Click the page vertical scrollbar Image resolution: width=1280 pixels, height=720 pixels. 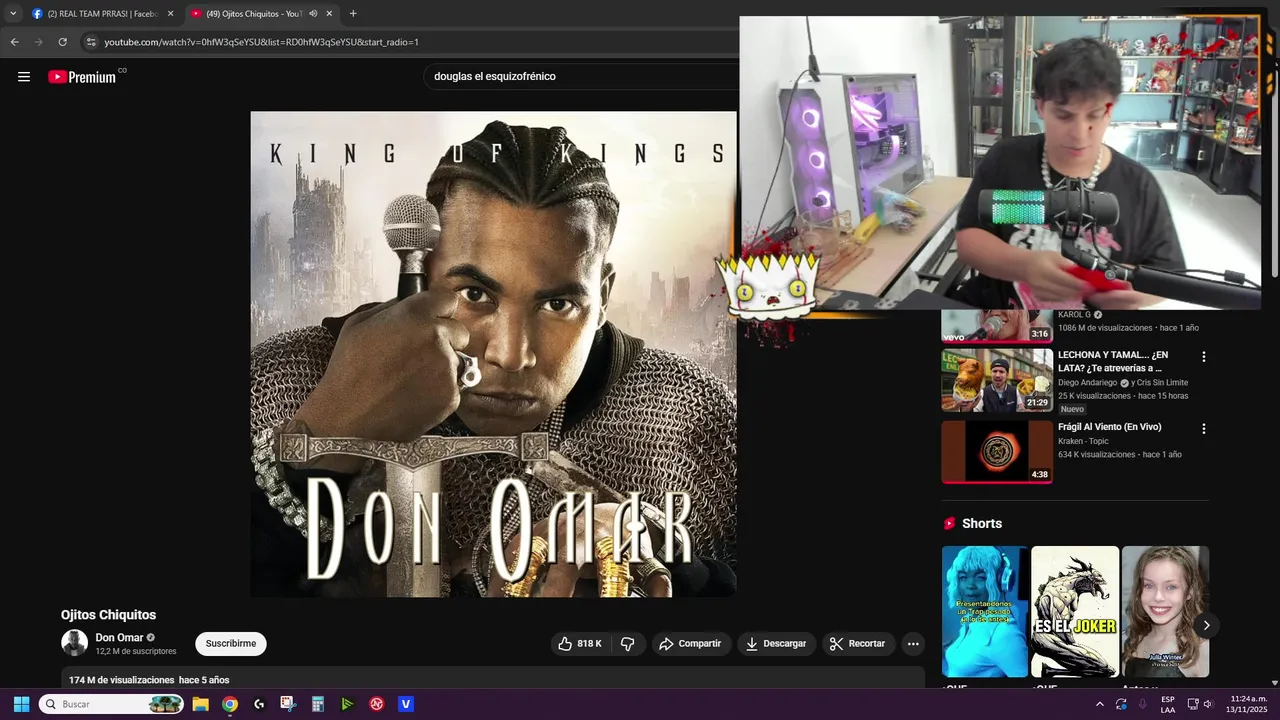pos(1274,170)
